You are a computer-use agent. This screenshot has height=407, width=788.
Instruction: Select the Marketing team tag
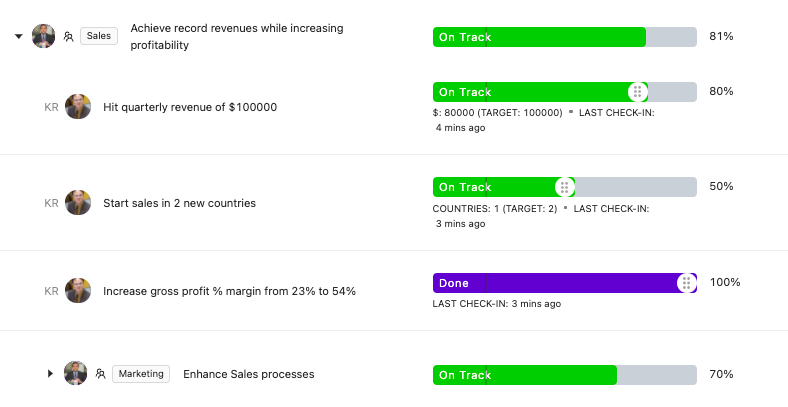(x=141, y=374)
